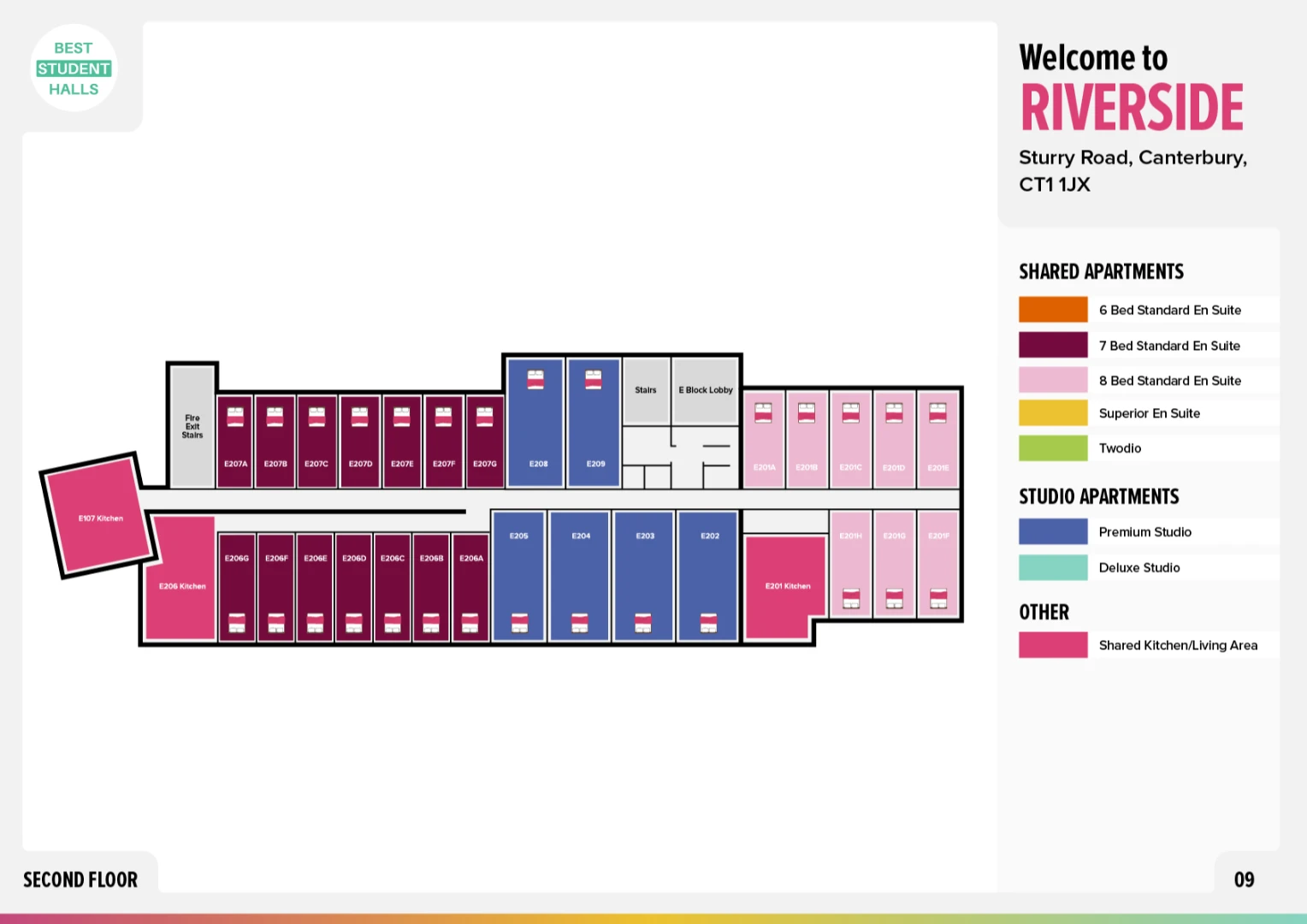Select the 'Twodio' legend label
Viewport: 1307px width, 924px height.
[x=1120, y=448]
